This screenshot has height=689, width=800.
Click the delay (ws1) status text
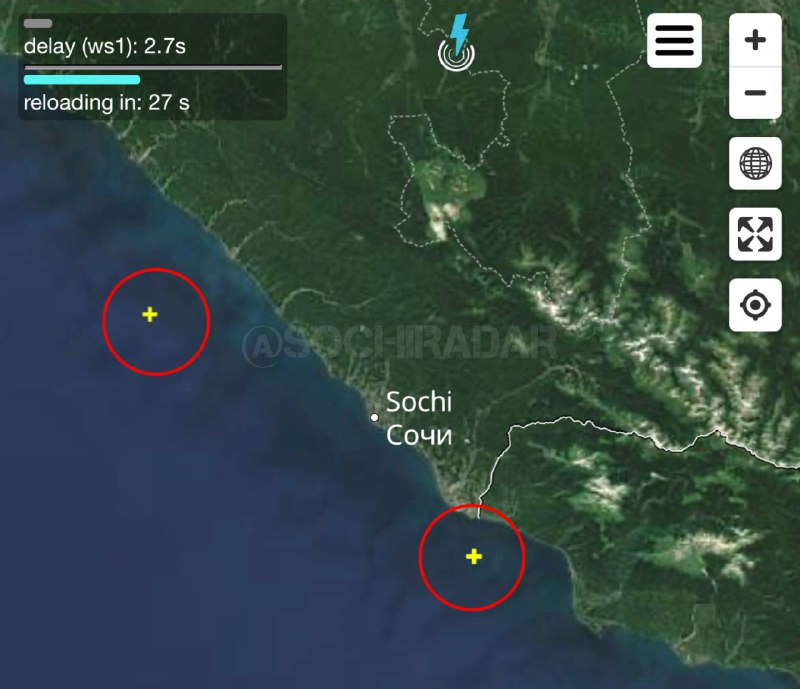(105, 46)
